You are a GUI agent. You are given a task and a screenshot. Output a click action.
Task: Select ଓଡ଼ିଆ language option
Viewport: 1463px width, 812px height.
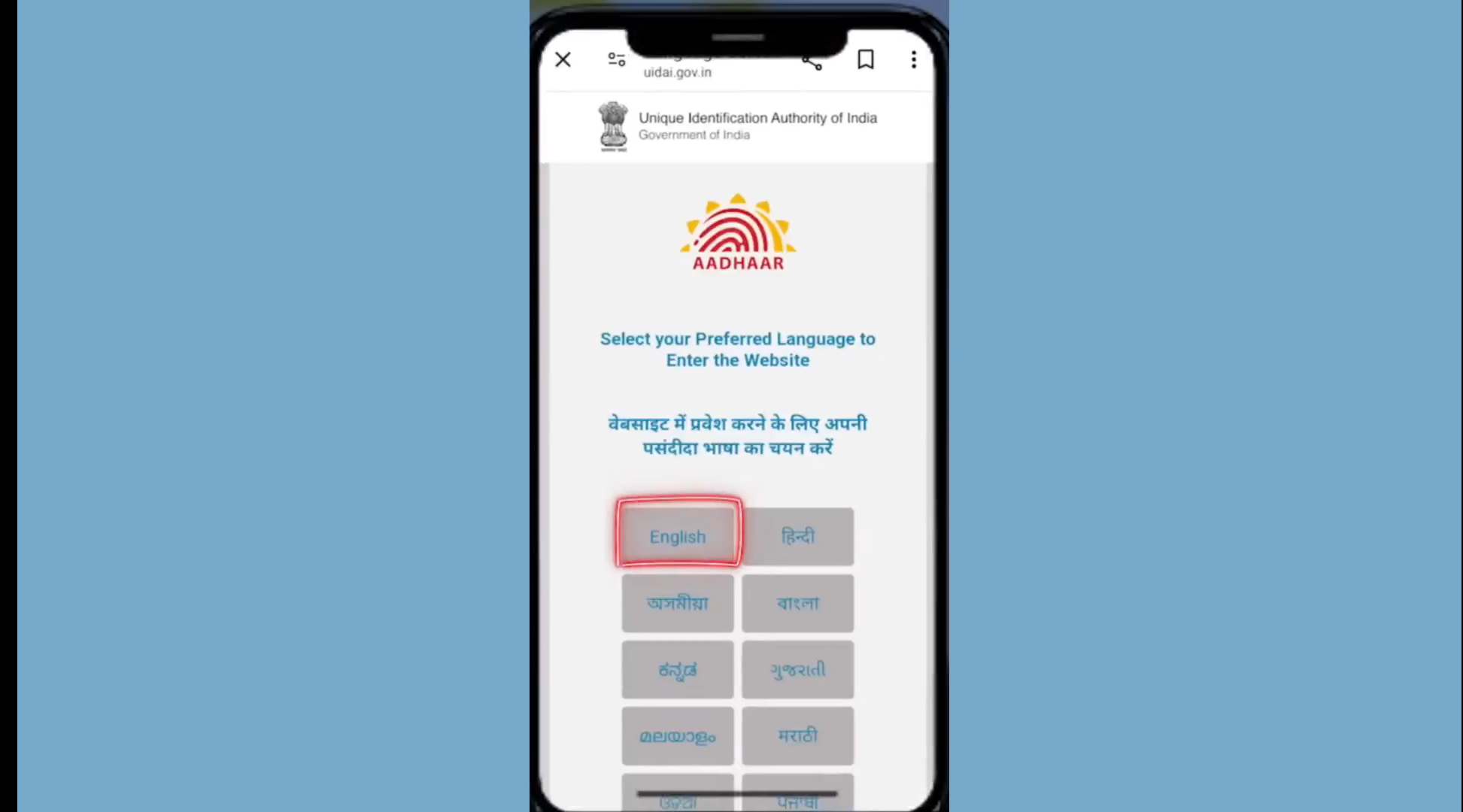[678, 795]
